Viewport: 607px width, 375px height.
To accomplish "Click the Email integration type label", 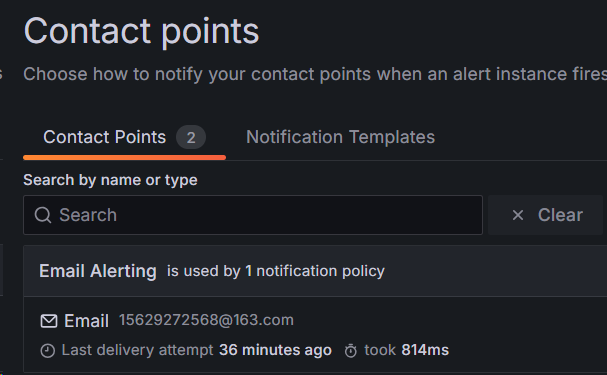I will tap(86, 321).
